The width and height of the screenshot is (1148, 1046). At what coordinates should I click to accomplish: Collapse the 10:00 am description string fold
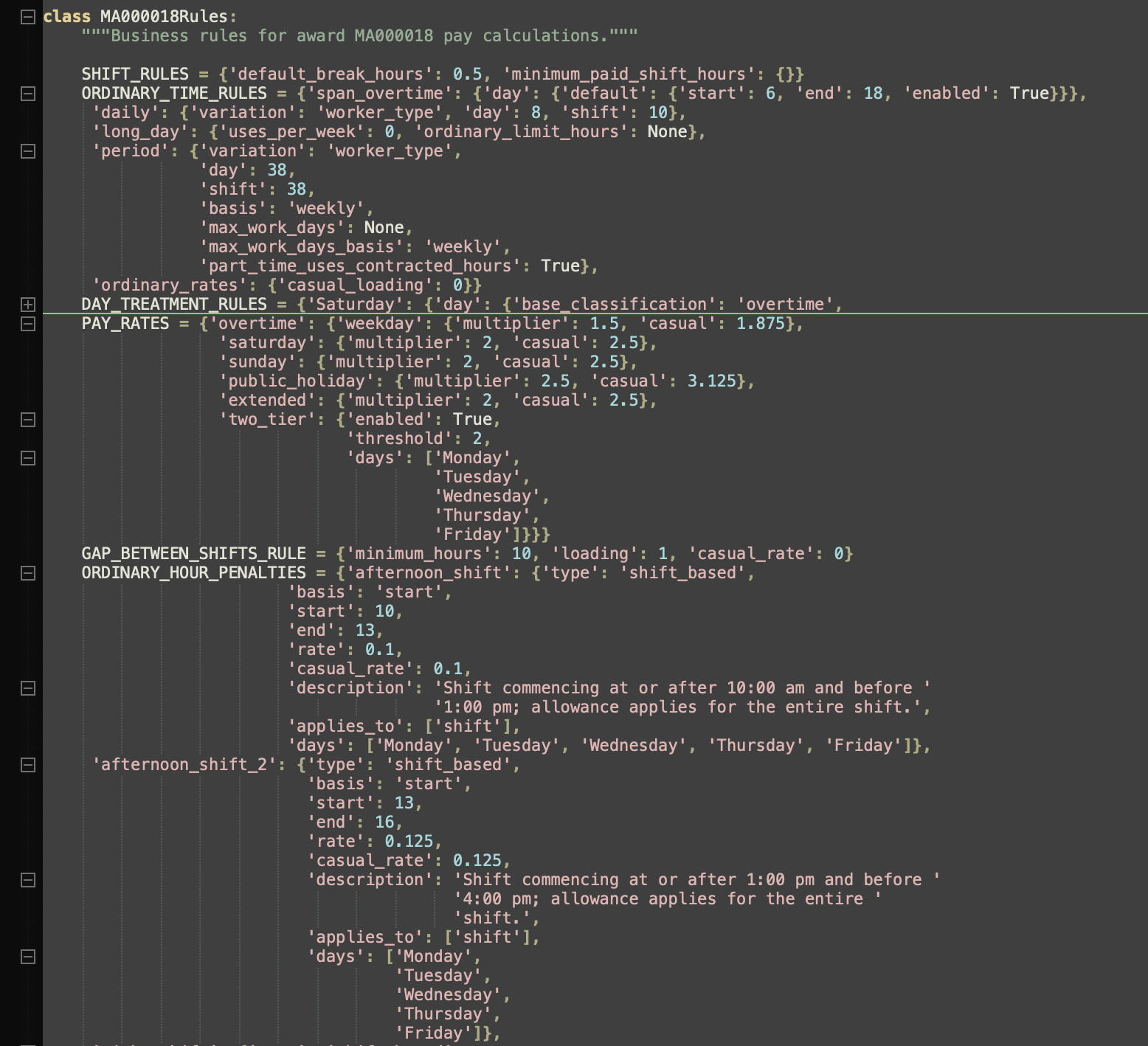pos(27,688)
